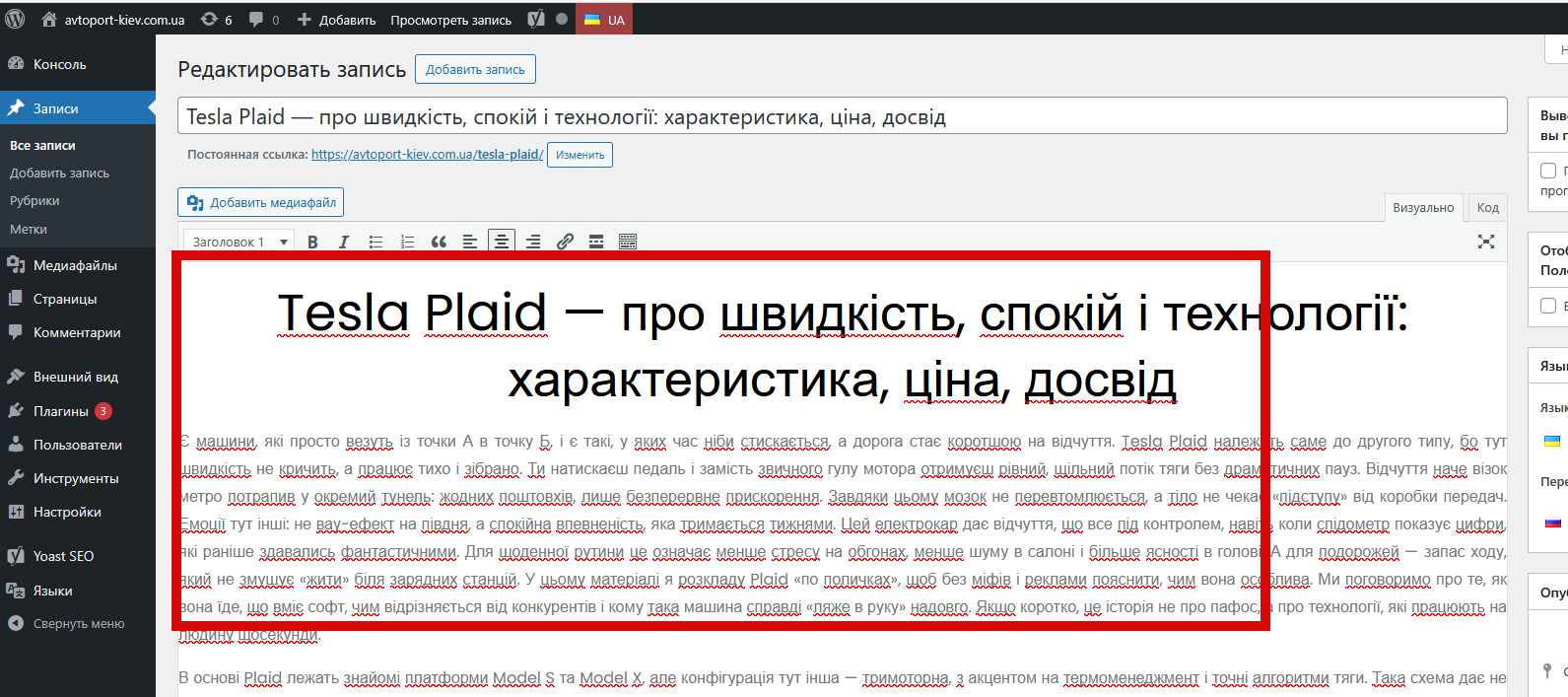Viewport: 1568px width, 697px height.
Task: Open the tesla-plaid permalink URL
Action: coord(427,154)
